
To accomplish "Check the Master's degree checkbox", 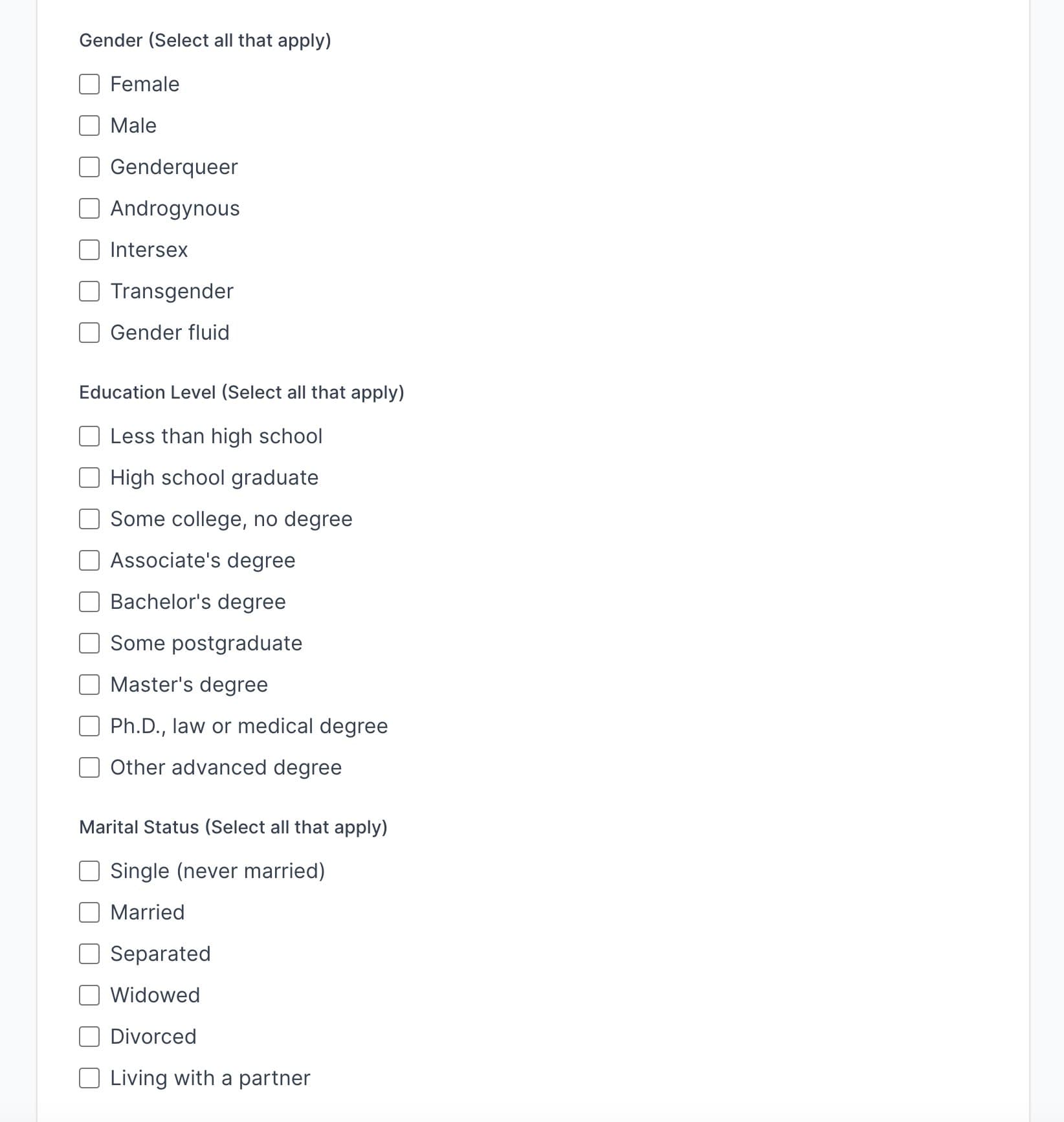I will [89, 685].
